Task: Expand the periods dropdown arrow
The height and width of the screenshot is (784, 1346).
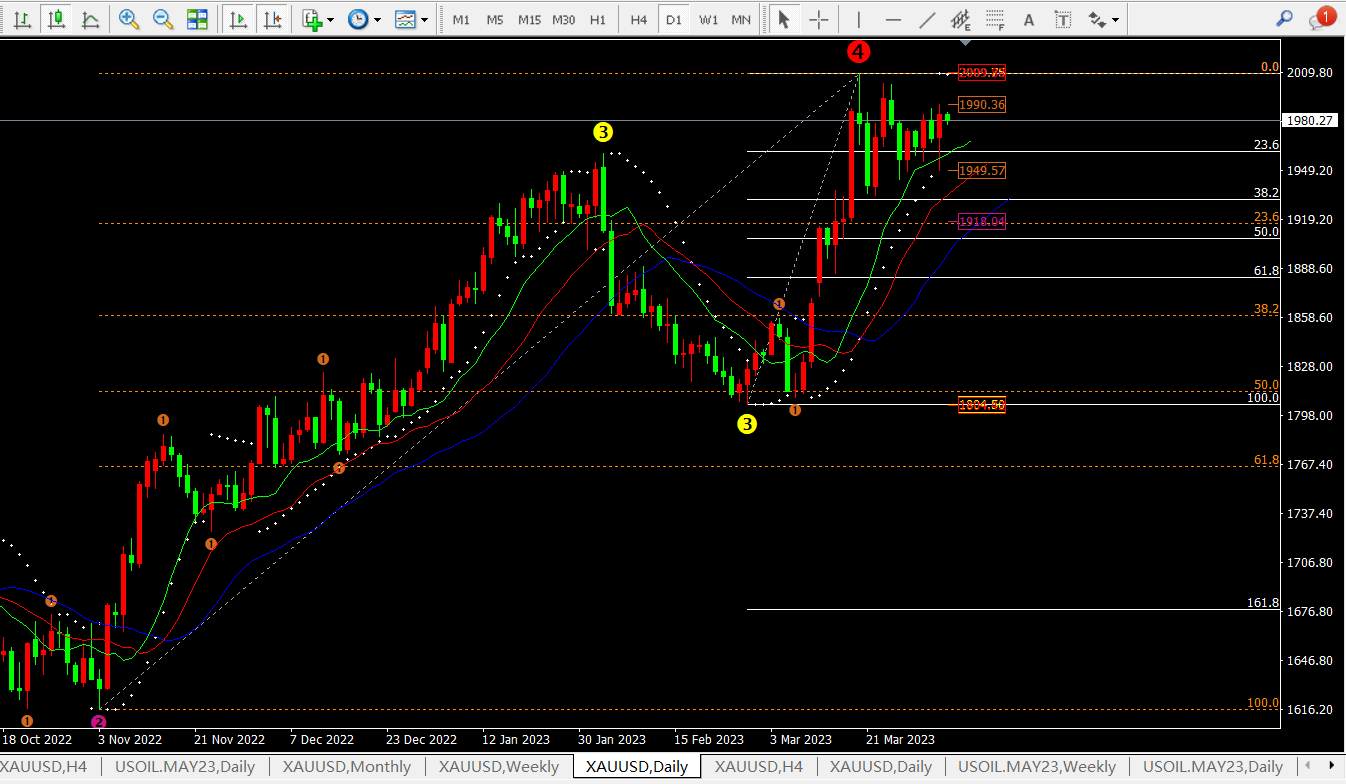Action: [378, 19]
